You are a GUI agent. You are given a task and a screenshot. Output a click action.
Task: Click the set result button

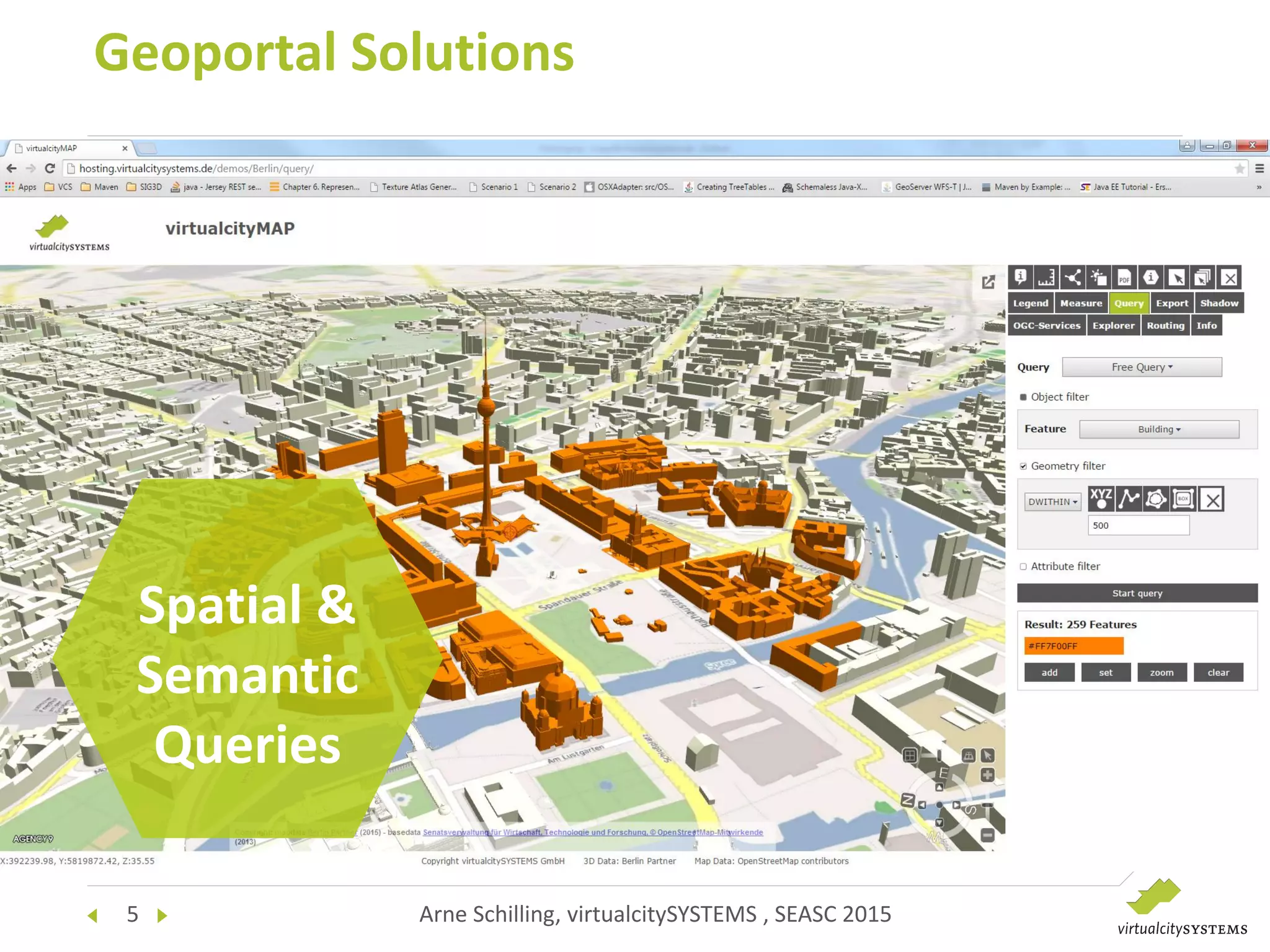1106,672
